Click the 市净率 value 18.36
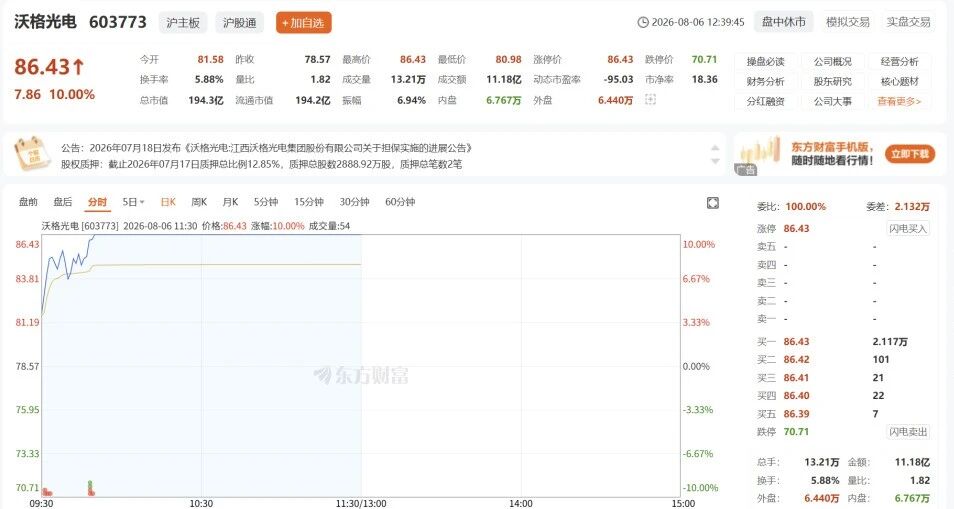This screenshot has height=509, width=954. (705, 80)
